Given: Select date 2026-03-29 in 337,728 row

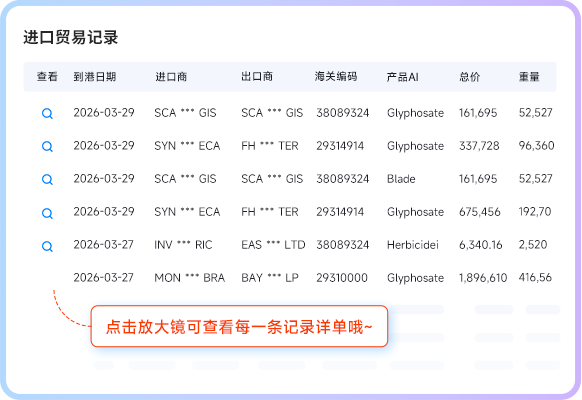Looking at the screenshot, I should coord(104,146).
